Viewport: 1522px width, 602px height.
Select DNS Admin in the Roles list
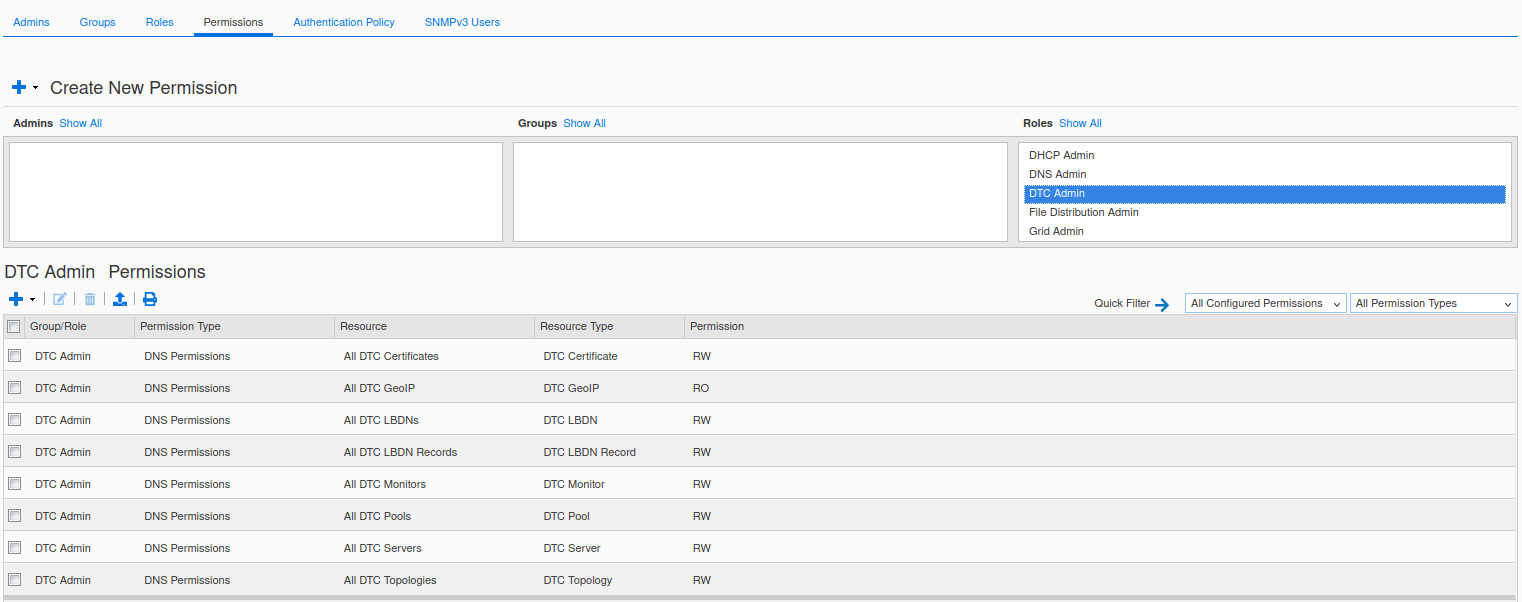(x=1057, y=174)
